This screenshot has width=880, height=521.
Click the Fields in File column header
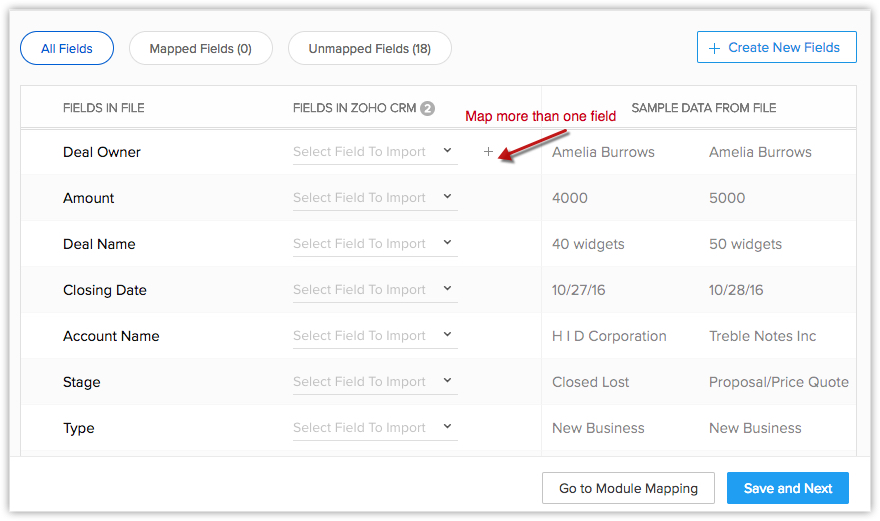(x=103, y=108)
